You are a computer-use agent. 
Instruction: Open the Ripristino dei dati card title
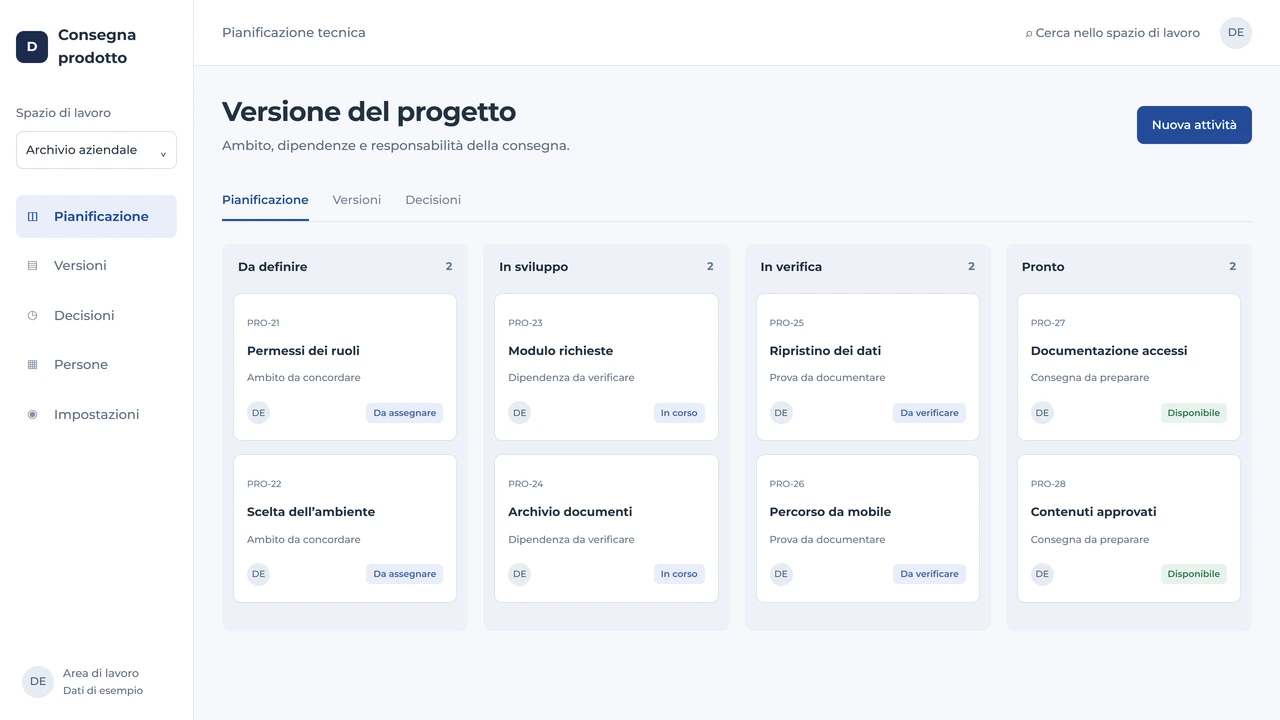point(825,351)
